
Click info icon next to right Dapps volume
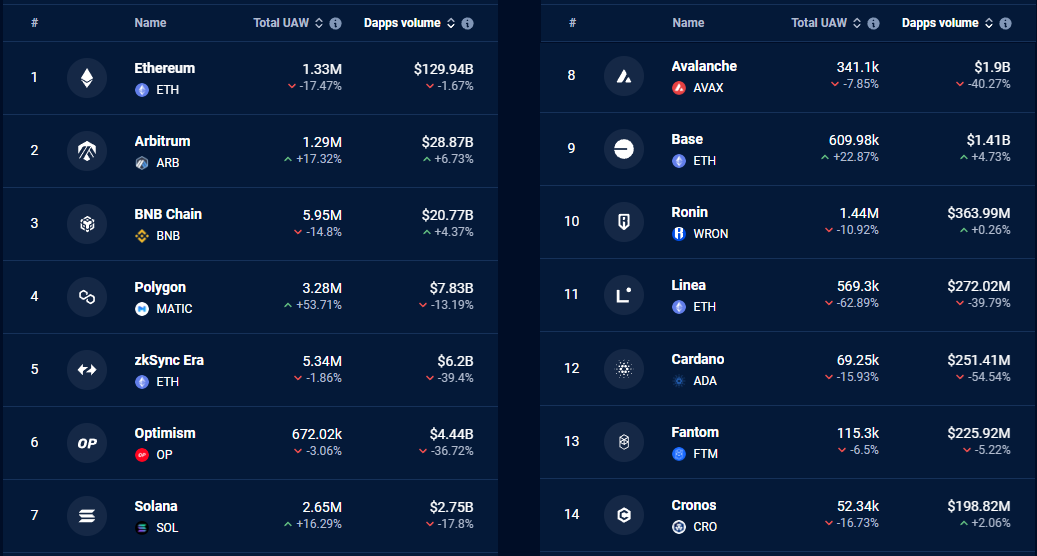(1005, 23)
